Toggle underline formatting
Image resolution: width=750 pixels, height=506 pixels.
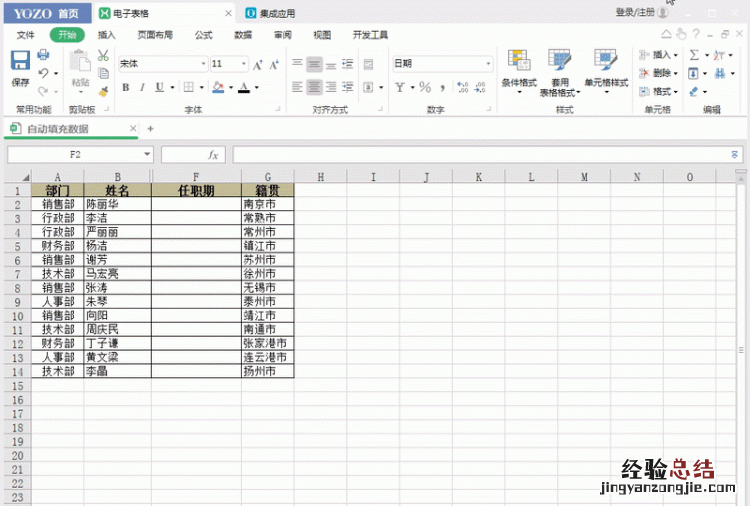(x=159, y=87)
